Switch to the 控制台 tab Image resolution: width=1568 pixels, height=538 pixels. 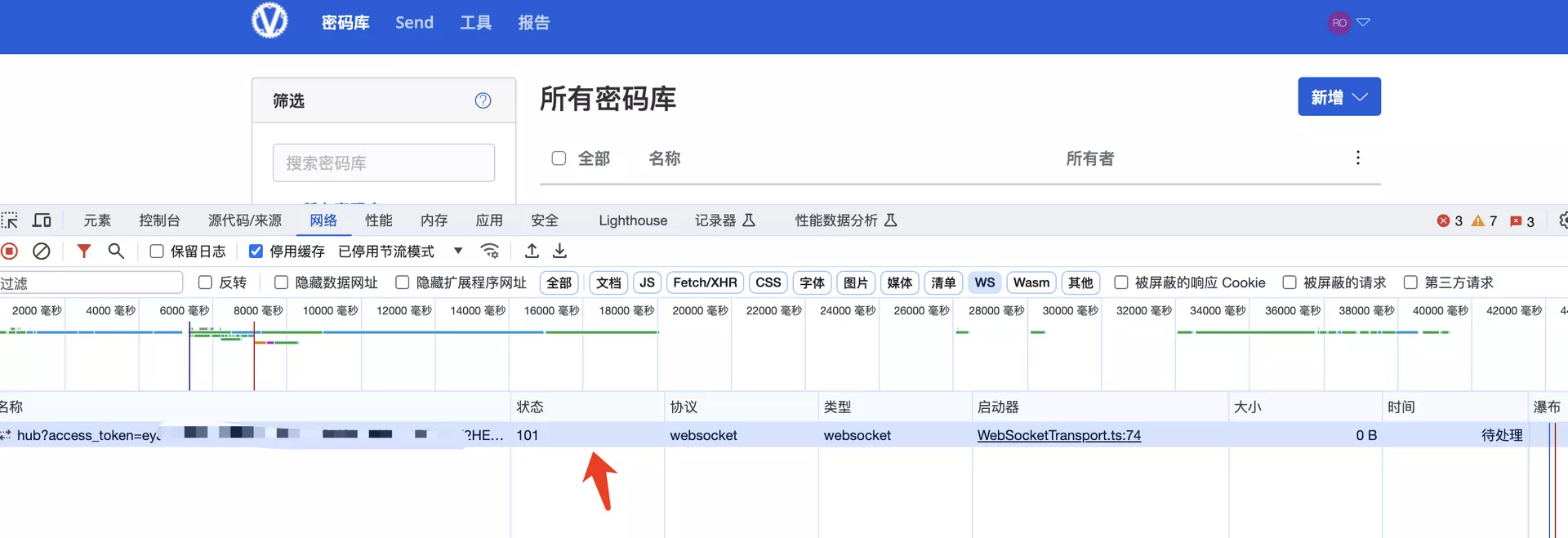click(159, 220)
